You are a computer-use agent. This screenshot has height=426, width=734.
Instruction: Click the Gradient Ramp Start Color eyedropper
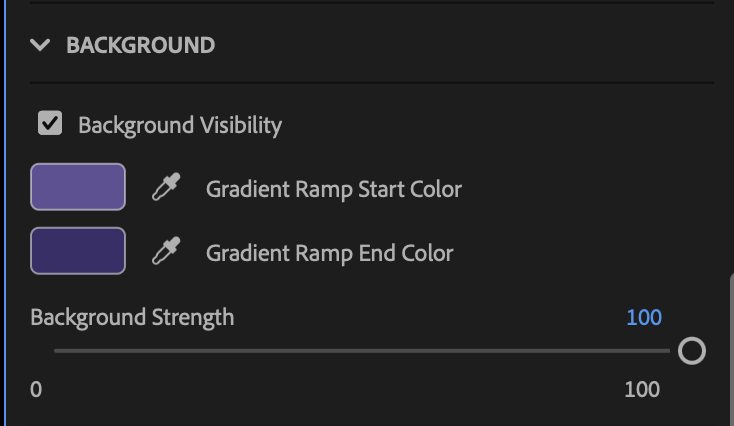pyautogui.click(x=166, y=187)
